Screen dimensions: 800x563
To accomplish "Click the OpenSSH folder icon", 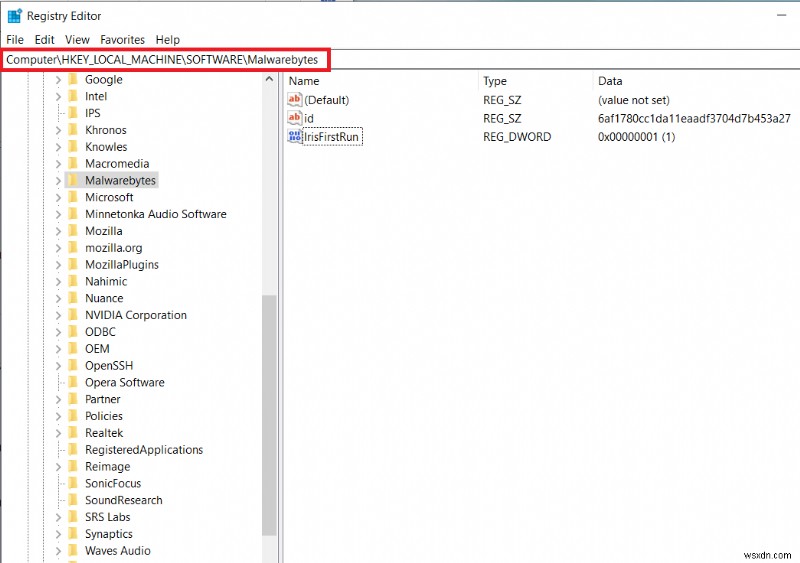I will [x=73, y=365].
